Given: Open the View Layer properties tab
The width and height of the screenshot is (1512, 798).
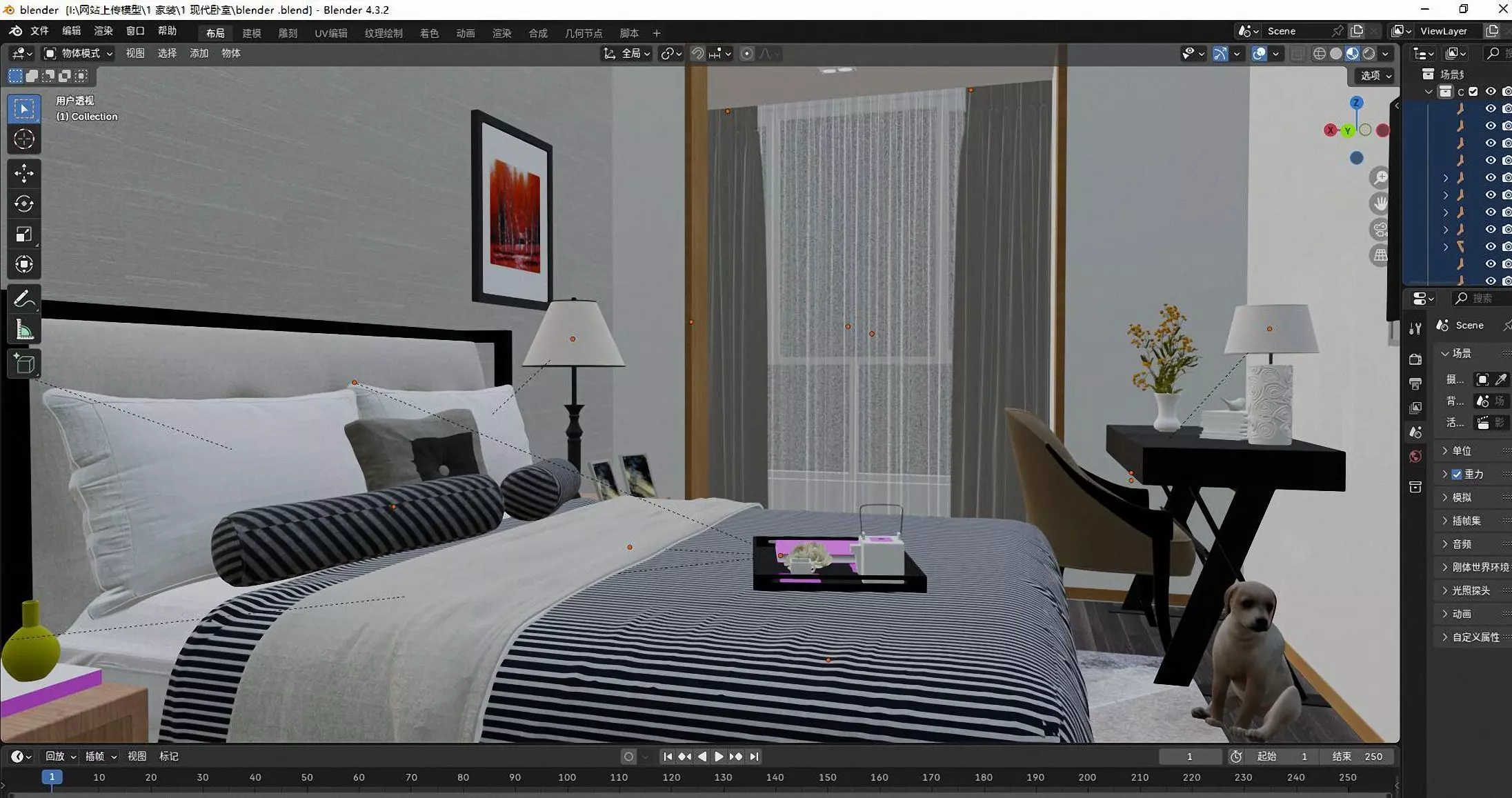Looking at the screenshot, I should (x=1415, y=408).
